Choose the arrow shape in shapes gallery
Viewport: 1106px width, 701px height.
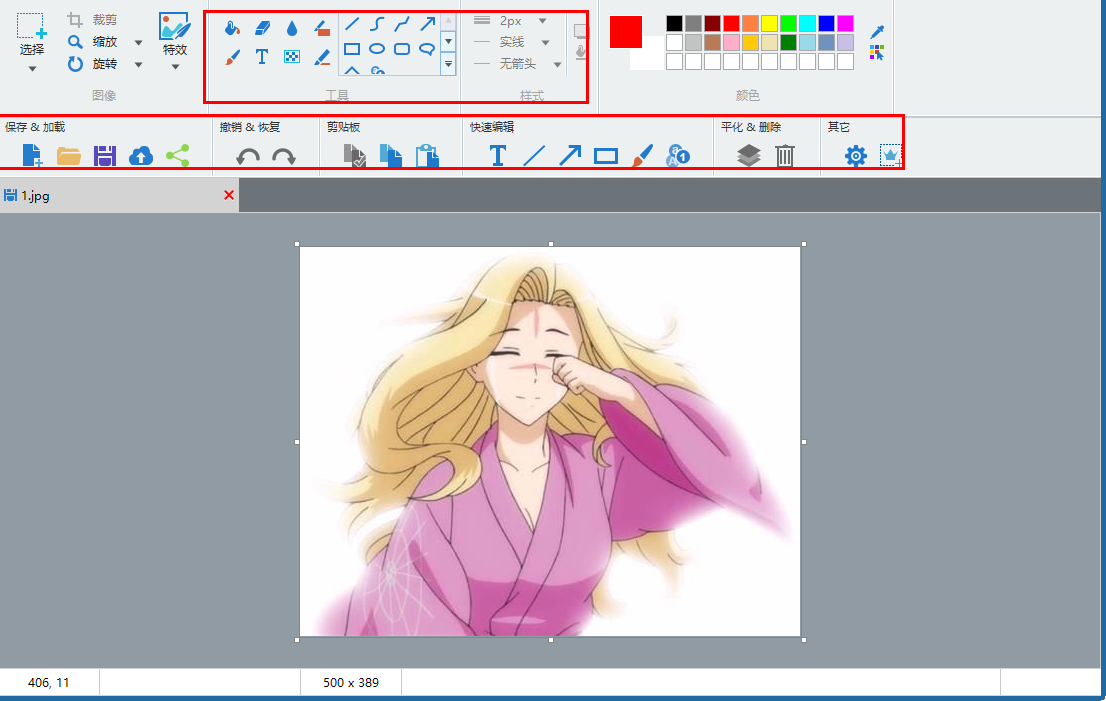(427, 25)
